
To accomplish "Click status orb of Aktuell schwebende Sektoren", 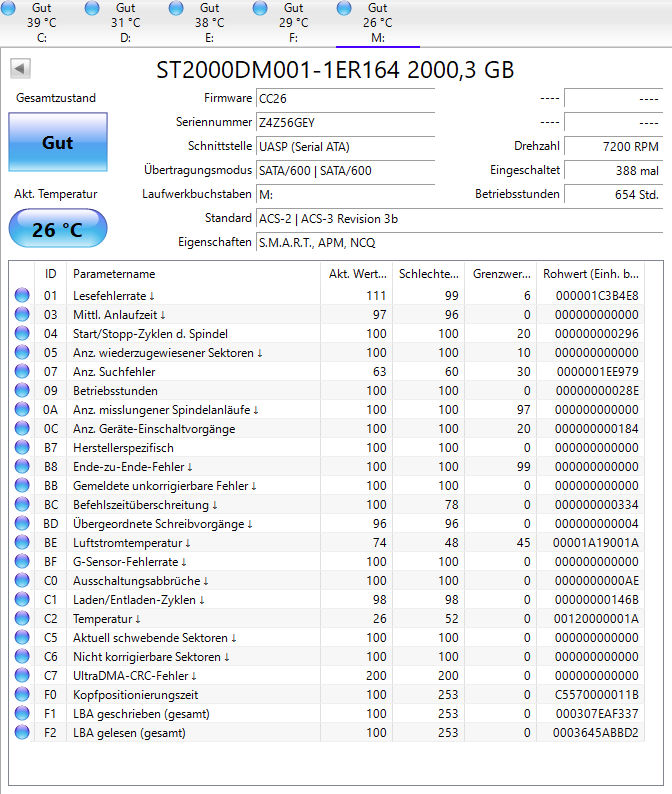I will [x=22, y=637].
